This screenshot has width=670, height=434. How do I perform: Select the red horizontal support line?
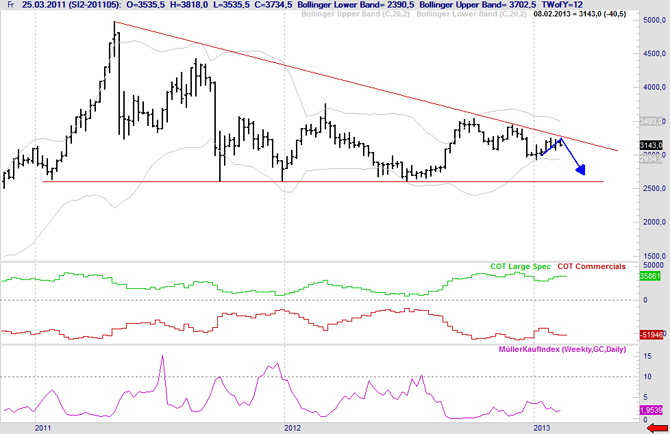tap(300, 181)
